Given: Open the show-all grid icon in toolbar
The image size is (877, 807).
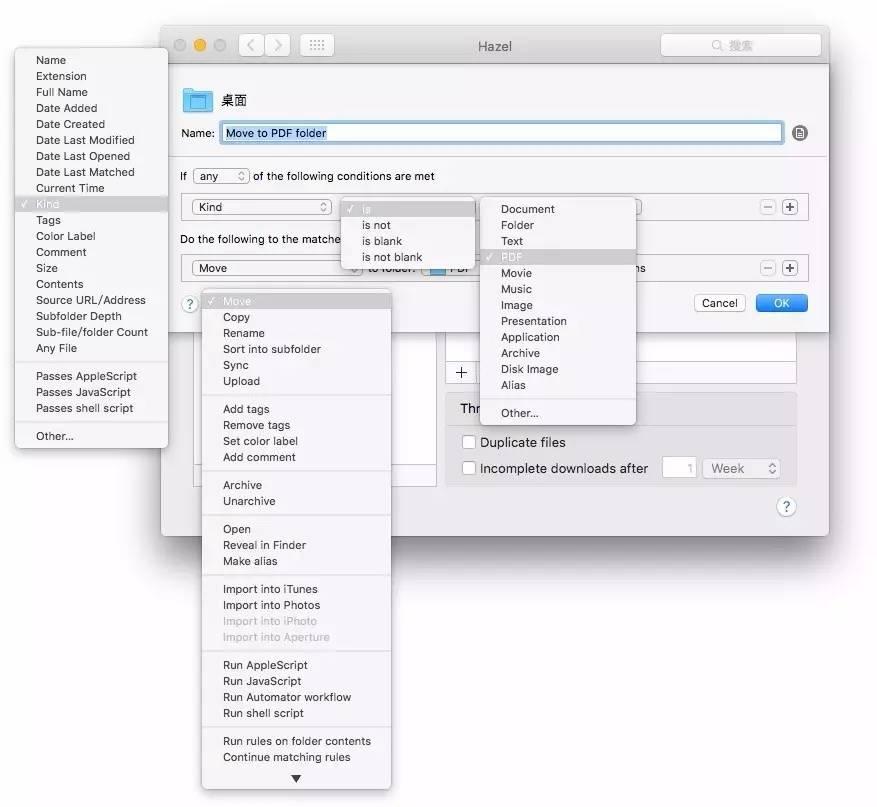Looking at the screenshot, I should coord(317,45).
